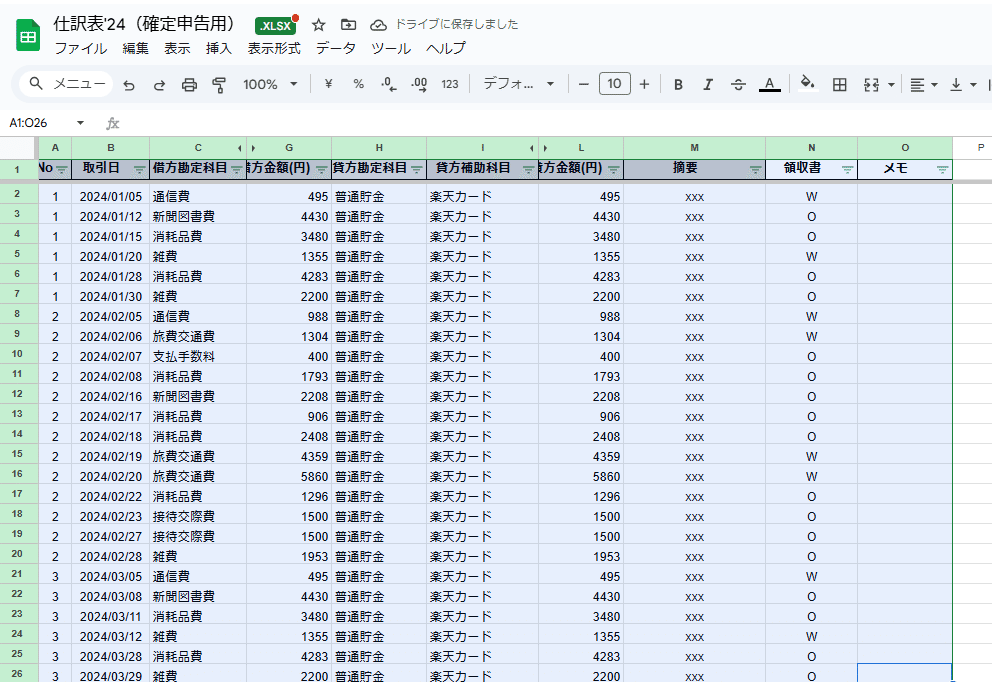This screenshot has height=682, width=992.
Task: Open the 表示 menu
Action: (177, 48)
